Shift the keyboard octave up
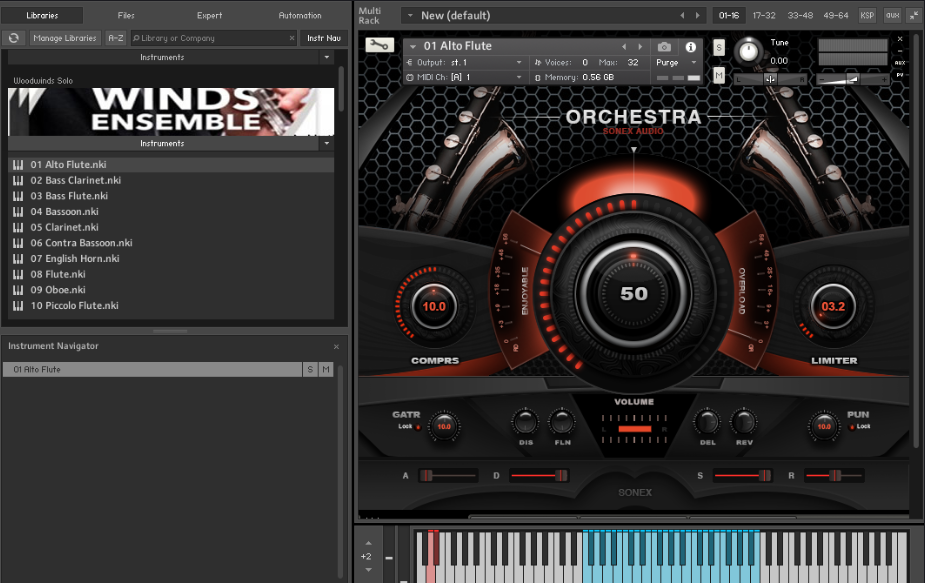 (x=369, y=543)
